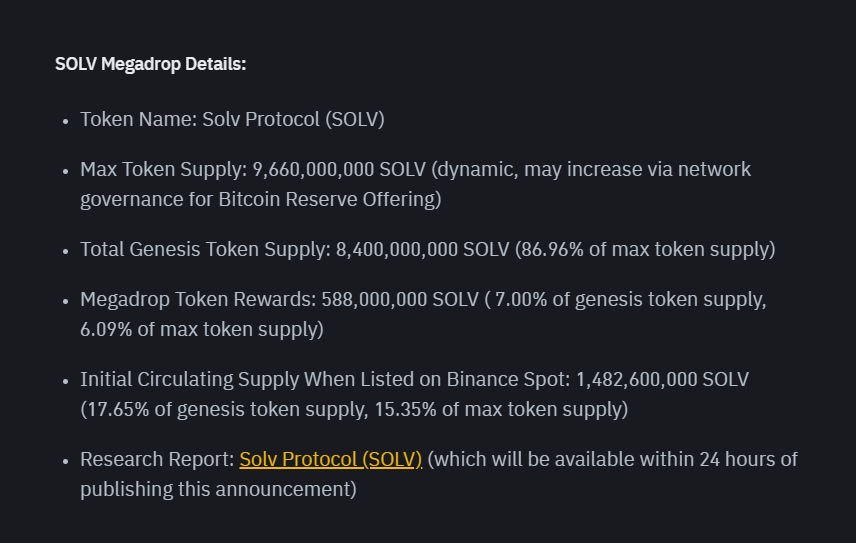The image size is (856, 543).
Task: Click the 7.00% of genesis token supply text
Action: [630, 300]
